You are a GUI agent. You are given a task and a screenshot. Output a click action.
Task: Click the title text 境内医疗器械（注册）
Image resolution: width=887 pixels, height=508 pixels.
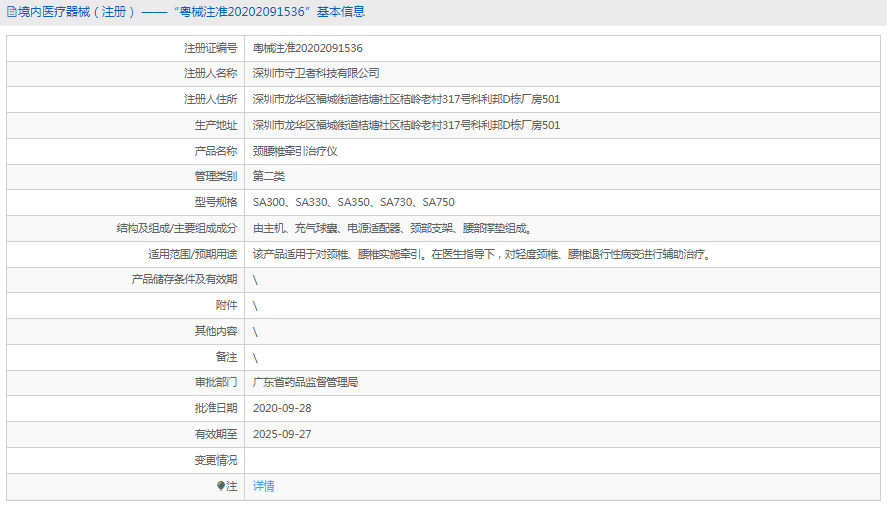coord(77,12)
